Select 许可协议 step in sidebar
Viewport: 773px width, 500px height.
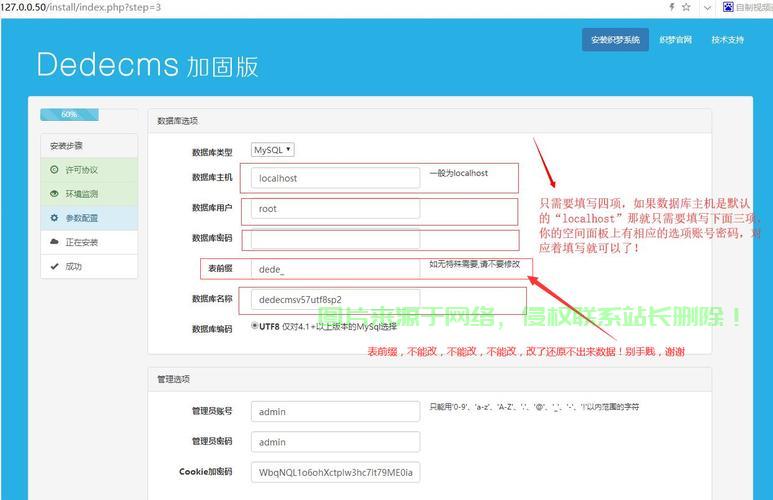tap(89, 170)
